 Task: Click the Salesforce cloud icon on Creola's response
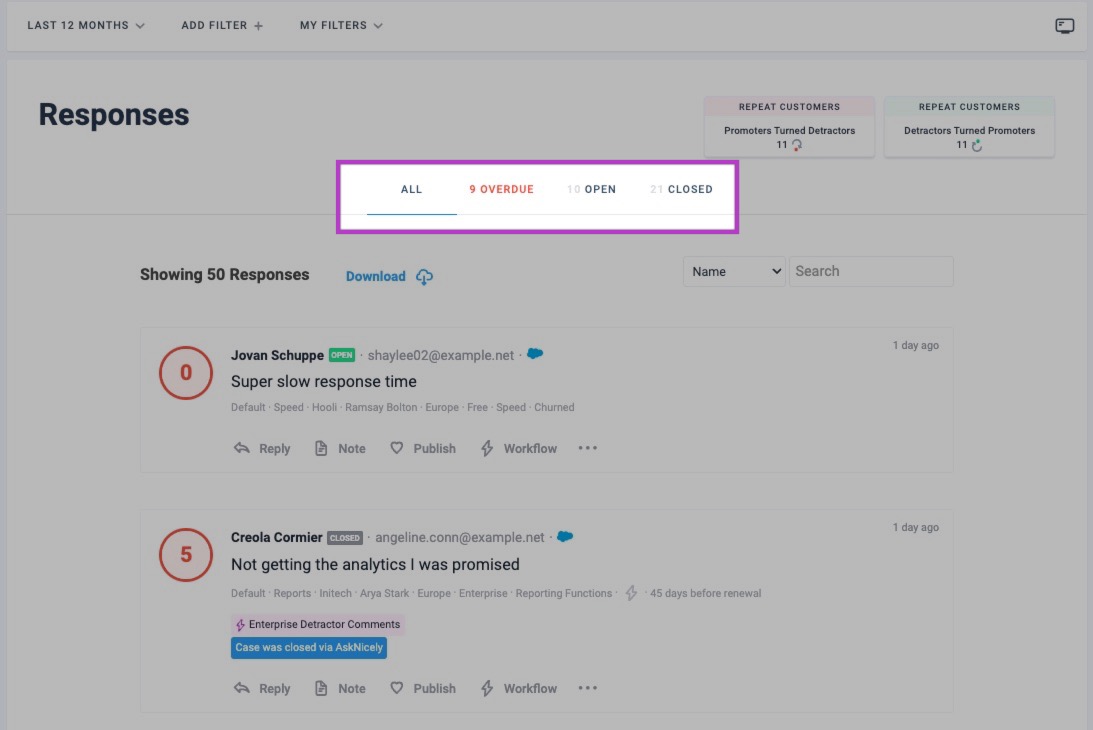pos(565,536)
